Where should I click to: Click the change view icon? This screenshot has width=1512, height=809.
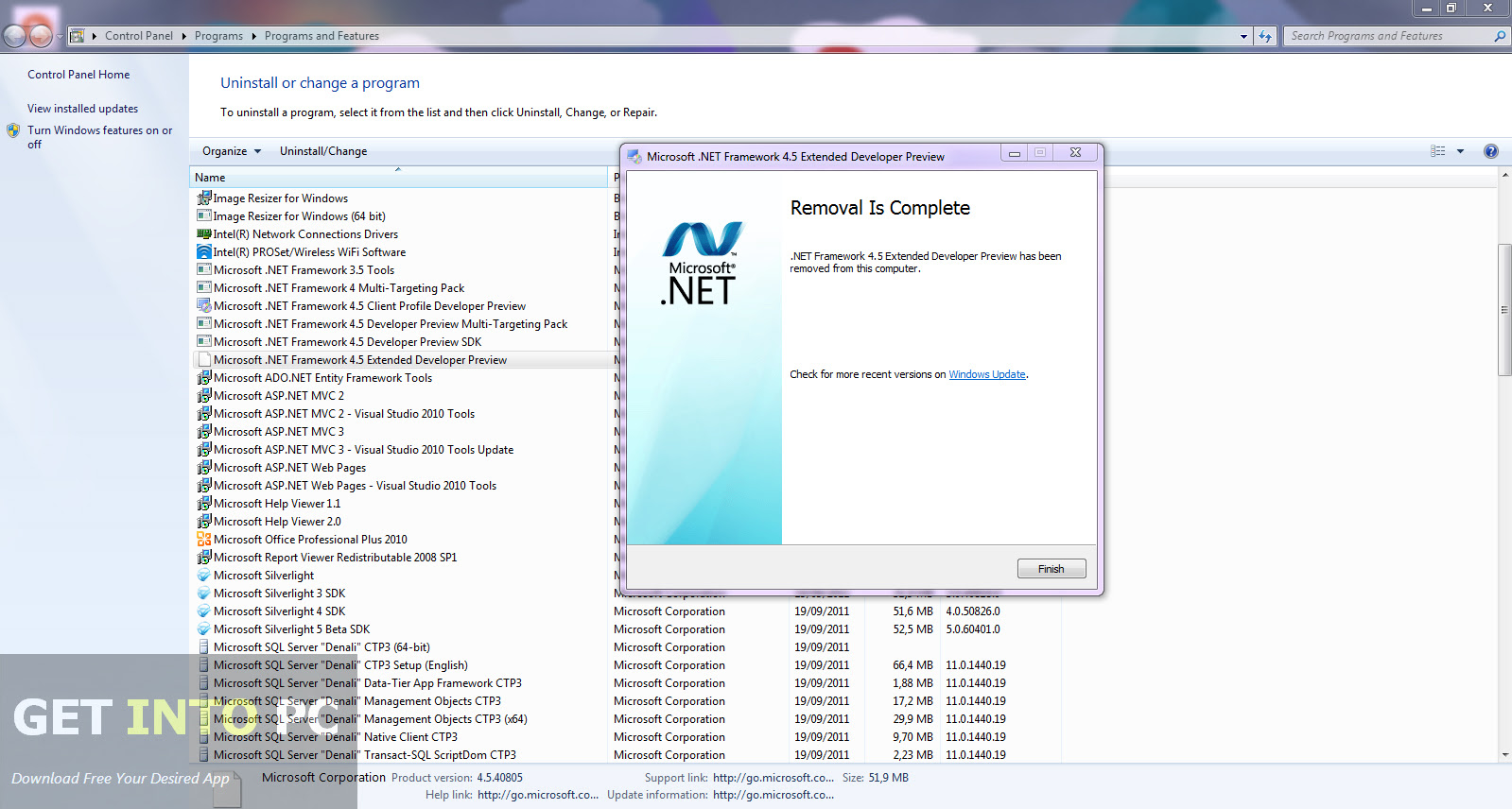point(1438,151)
